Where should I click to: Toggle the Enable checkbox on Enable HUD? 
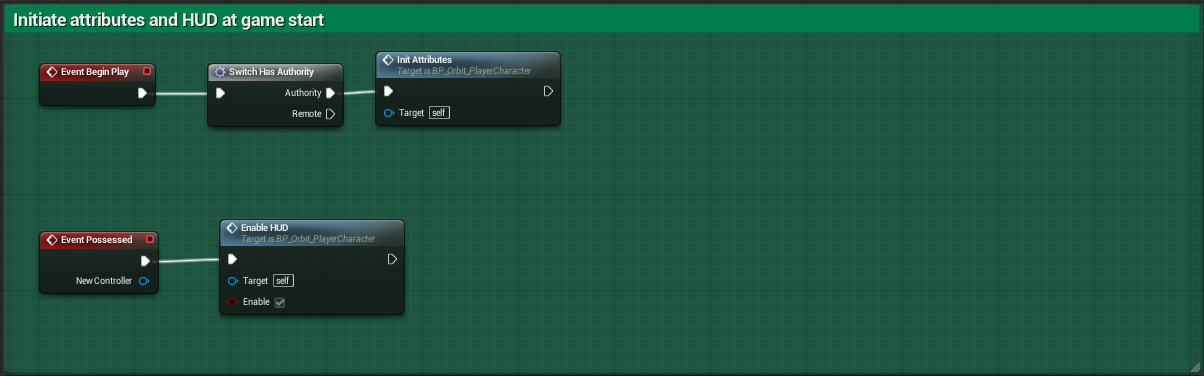pos(280,302)
